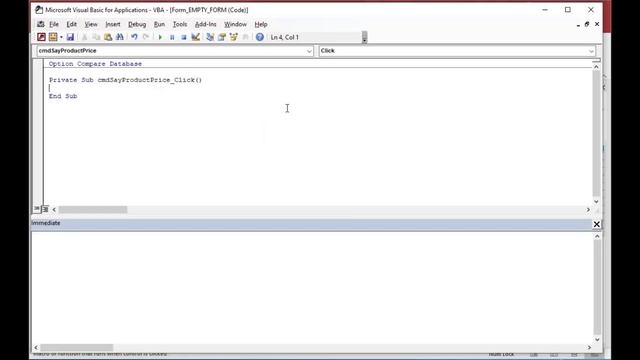Open the Insert Module dropdown arrow
This screenshot has height=360, width=640.
[61, 37]
